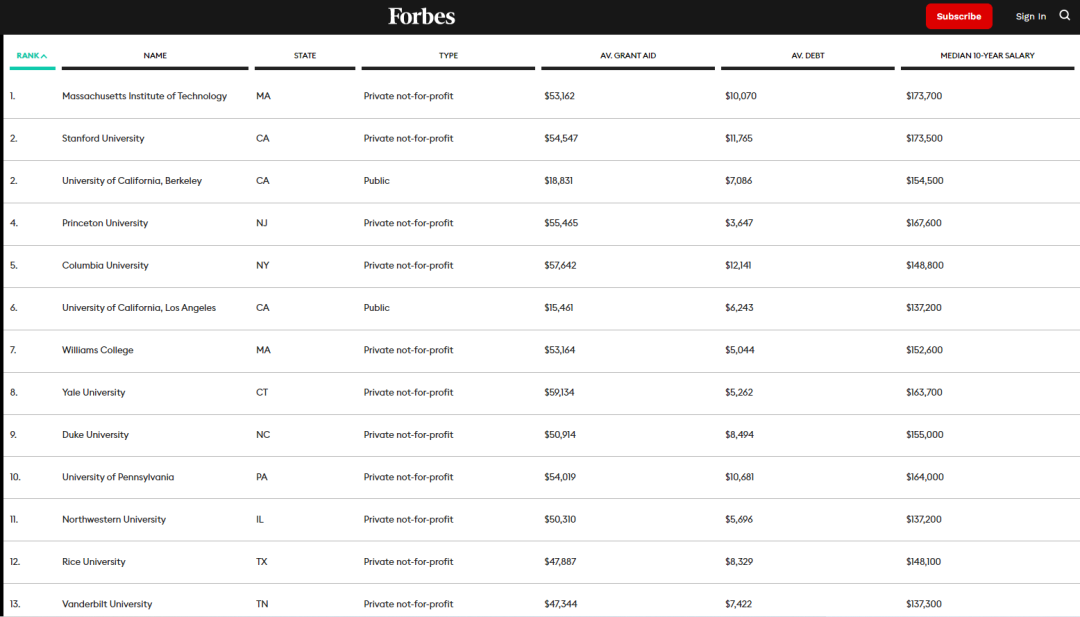Open the search magnifier icon
The height and width of the screenshot is (617, 1080).
coord(1065,15)
